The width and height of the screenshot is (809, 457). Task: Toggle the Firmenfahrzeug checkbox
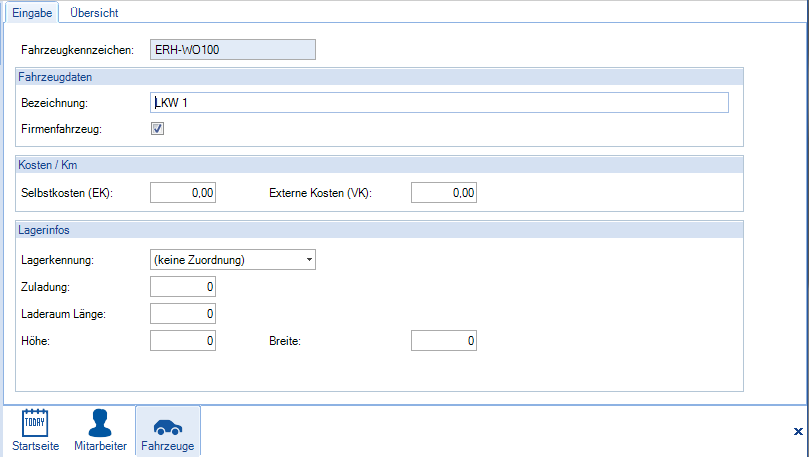(x=157, y=128)
